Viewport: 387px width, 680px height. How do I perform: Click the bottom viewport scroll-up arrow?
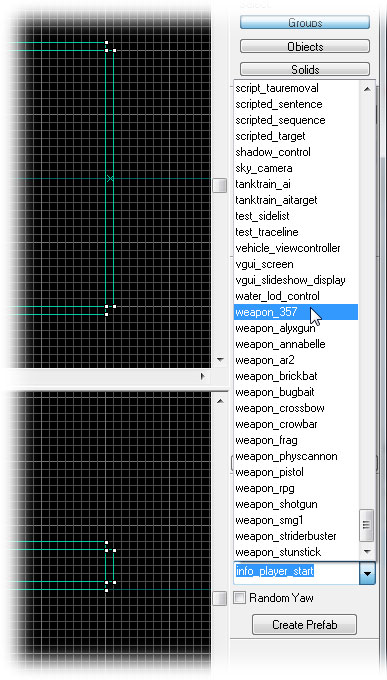[220, 401]
